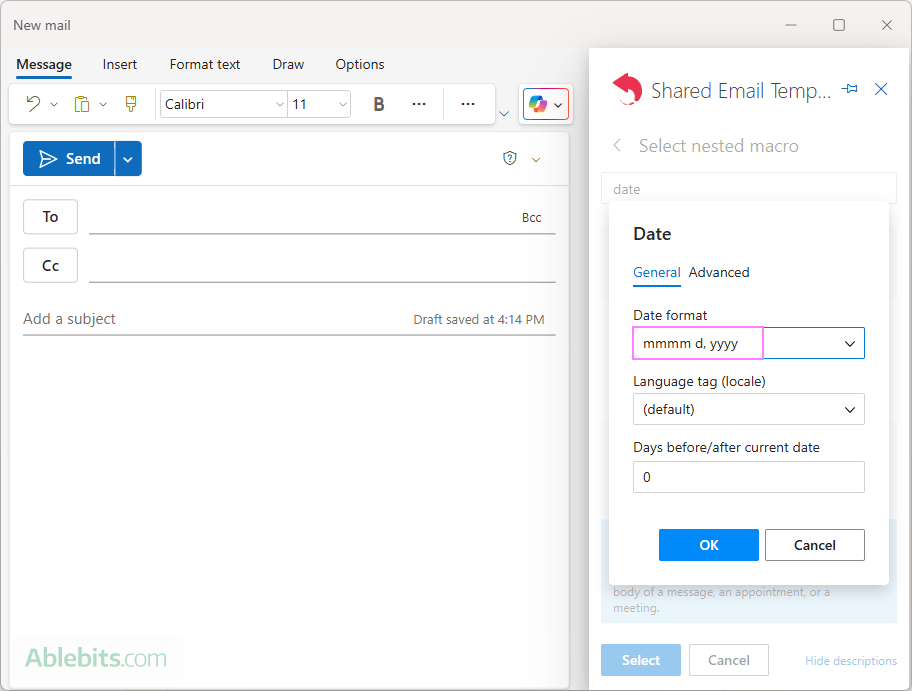Image resolution: width=912 pixels, height=691 pixels.
Task: Click the Shared Email Templates logo
Action: pos(628,90)
